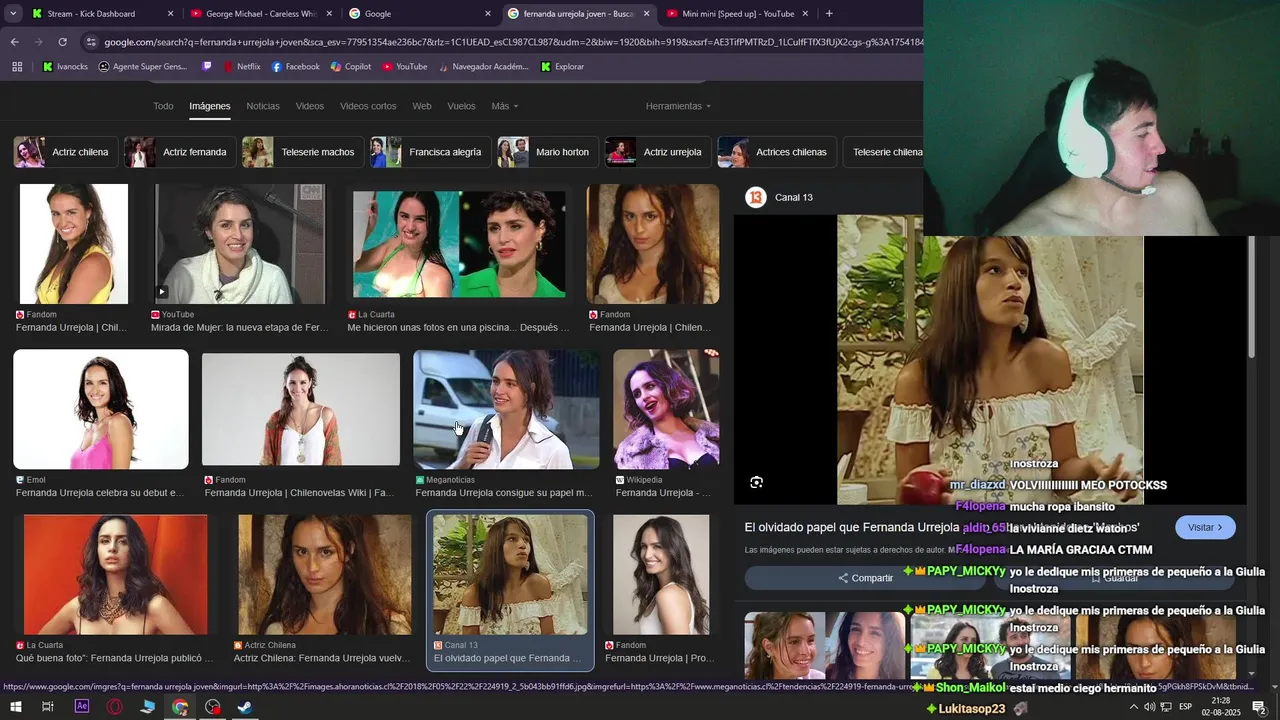Select the Videos search filter
The height and width of the screenshot is (720, 1280).
pos(310,106)
